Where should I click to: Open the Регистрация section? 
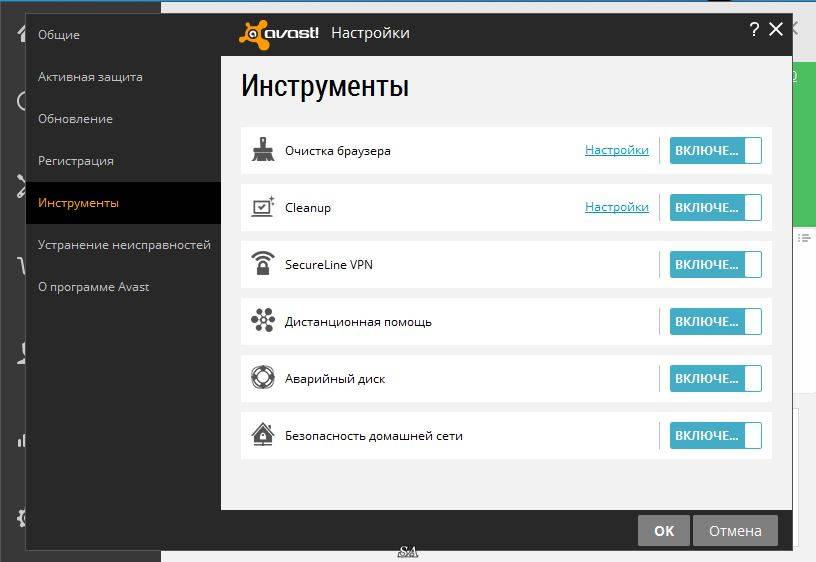pos(123,161)
